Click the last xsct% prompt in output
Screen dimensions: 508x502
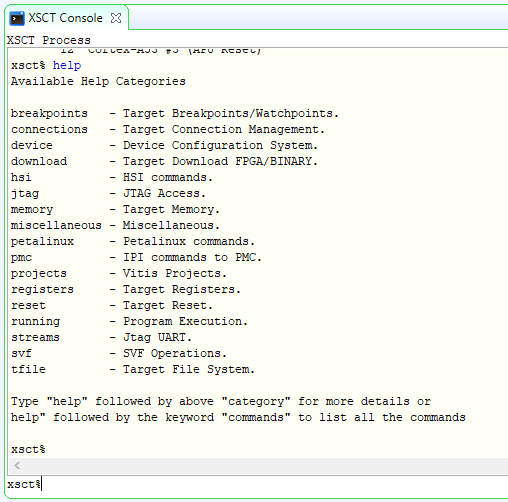coord(28,449)
